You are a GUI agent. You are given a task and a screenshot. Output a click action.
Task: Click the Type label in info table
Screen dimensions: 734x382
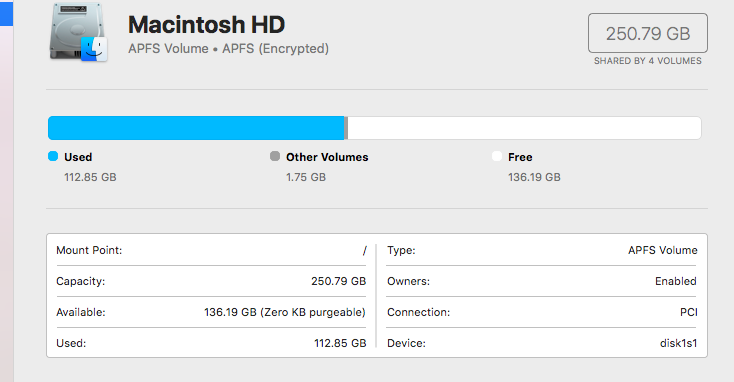point(401,250)
